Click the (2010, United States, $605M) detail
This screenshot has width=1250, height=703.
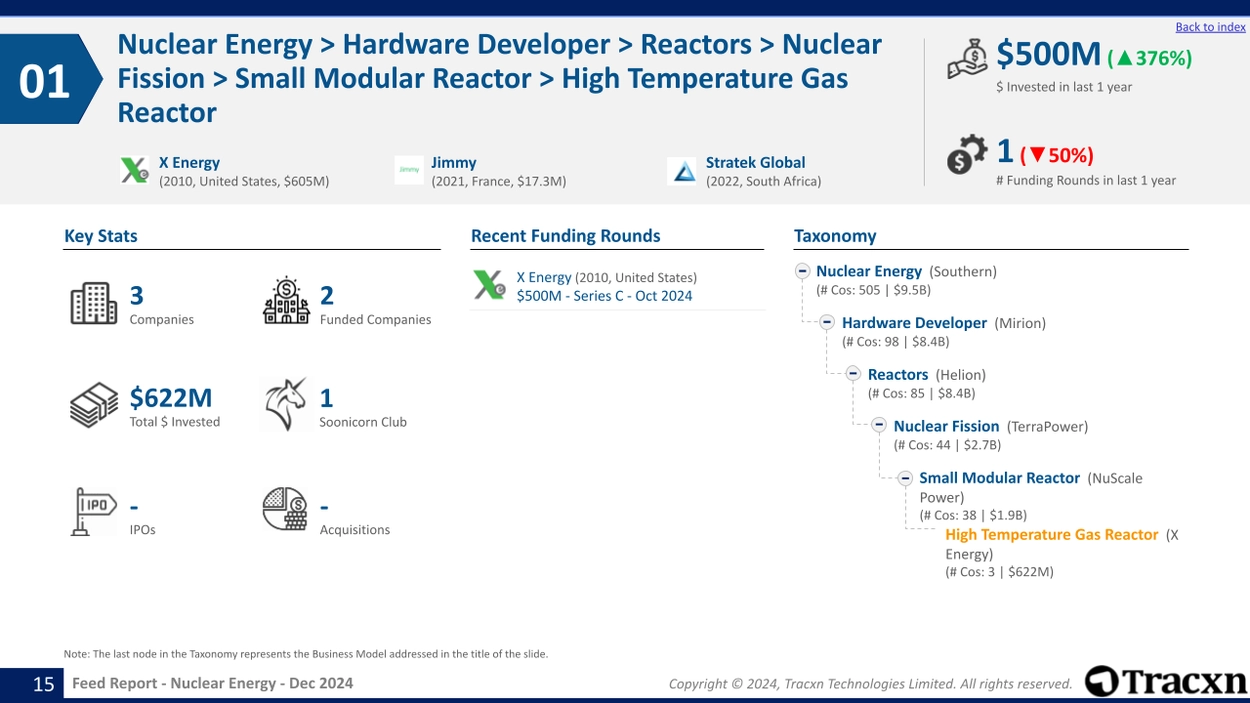[x=244, y=182]
